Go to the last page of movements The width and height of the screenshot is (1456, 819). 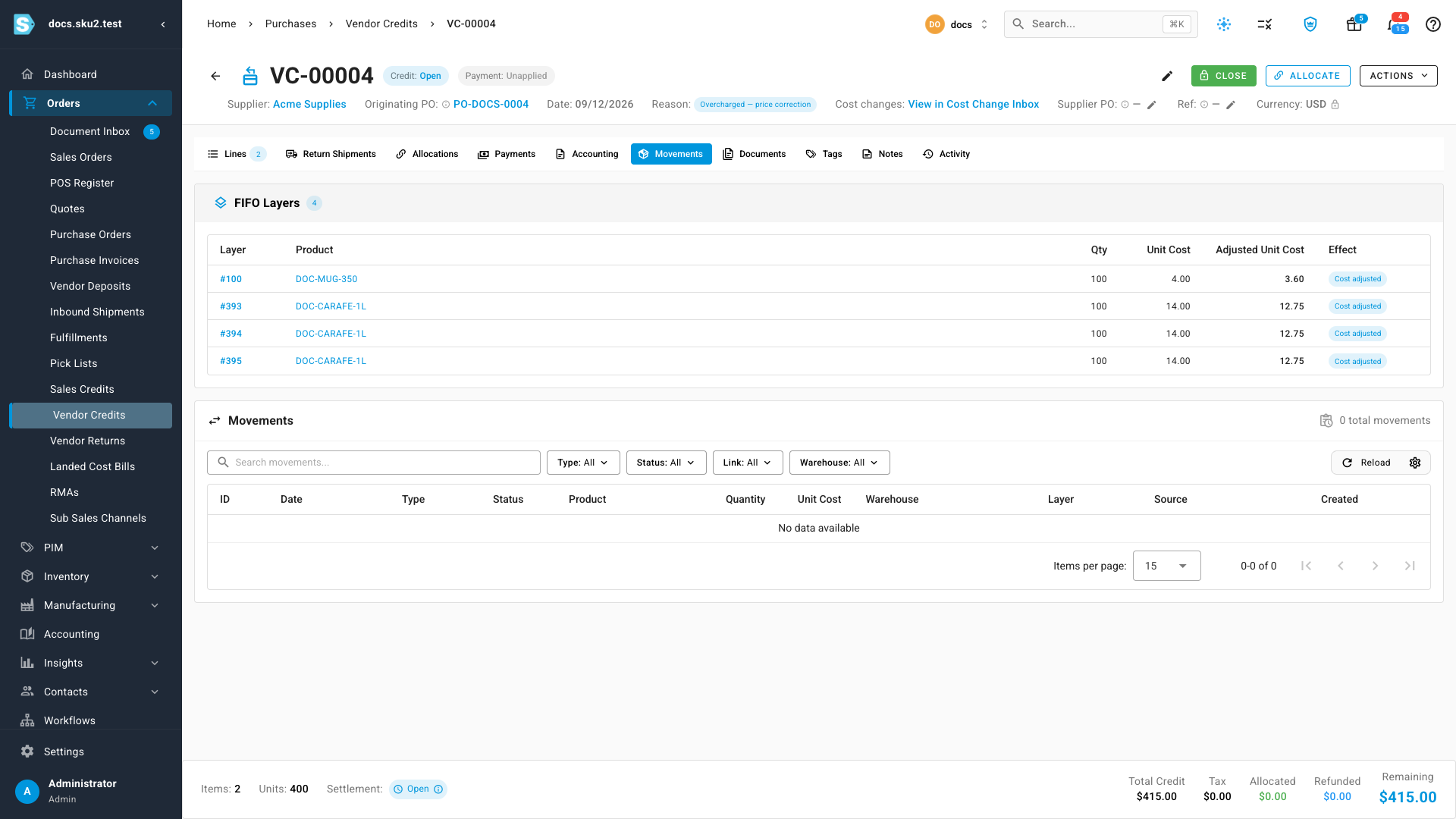click(x=1410, y=566)
